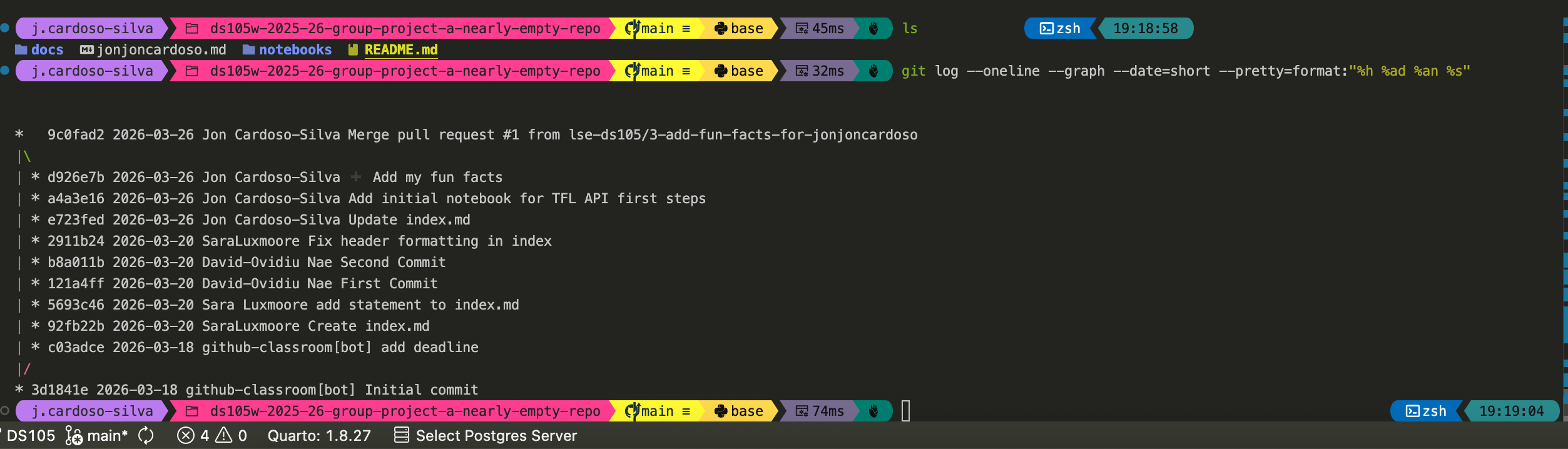Click the notebooks folder icon in ls output
Image resolution: width=1568 pixels, height=449 pixels.
[248, 49]
